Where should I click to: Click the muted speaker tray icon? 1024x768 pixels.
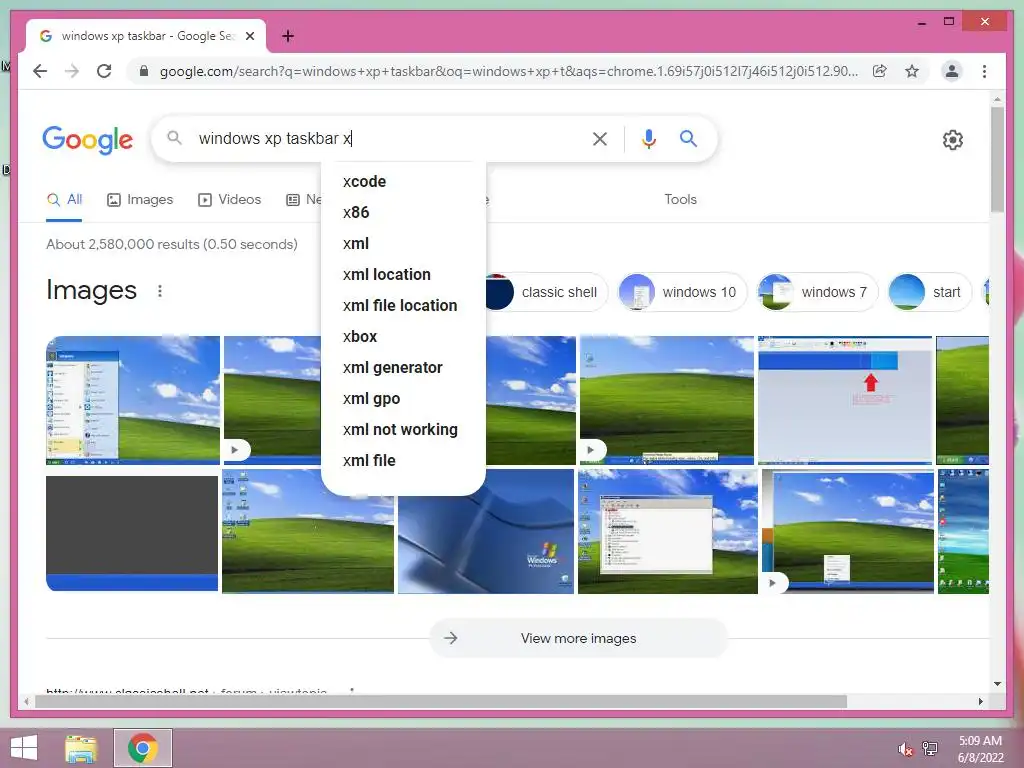[905, 749]
